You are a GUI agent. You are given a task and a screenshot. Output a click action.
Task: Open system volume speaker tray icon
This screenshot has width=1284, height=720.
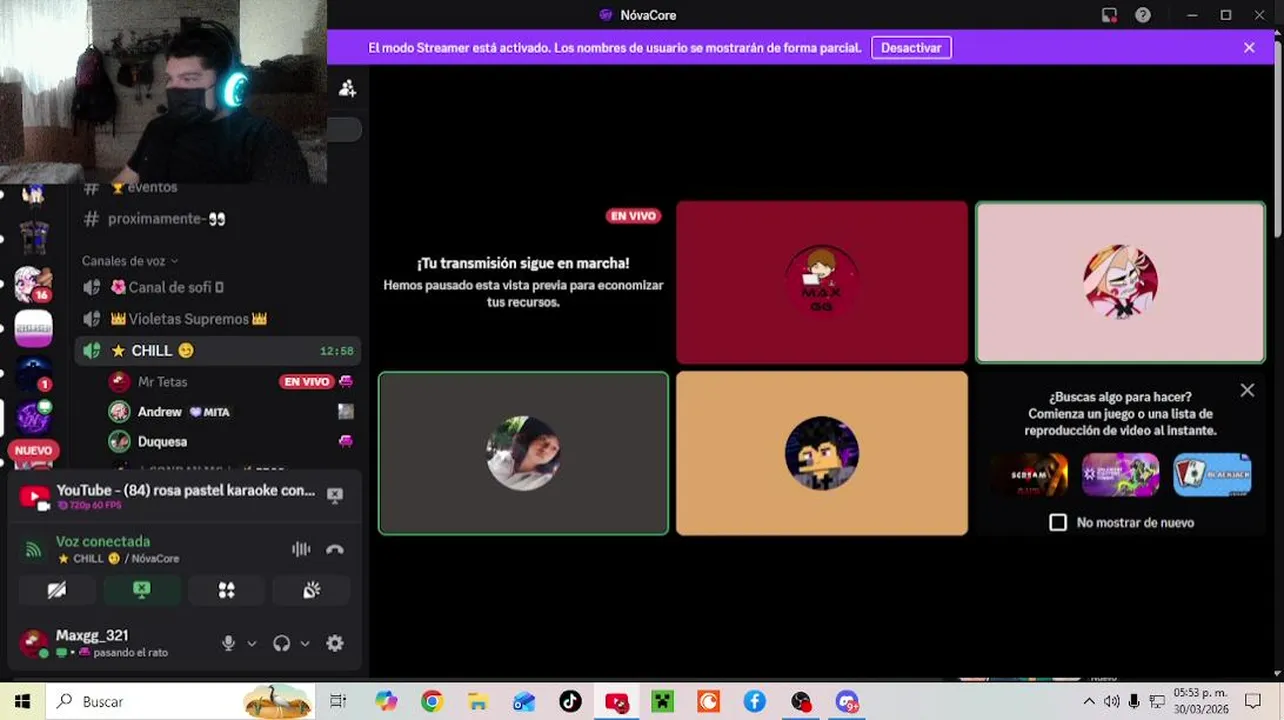point(1112,702)
